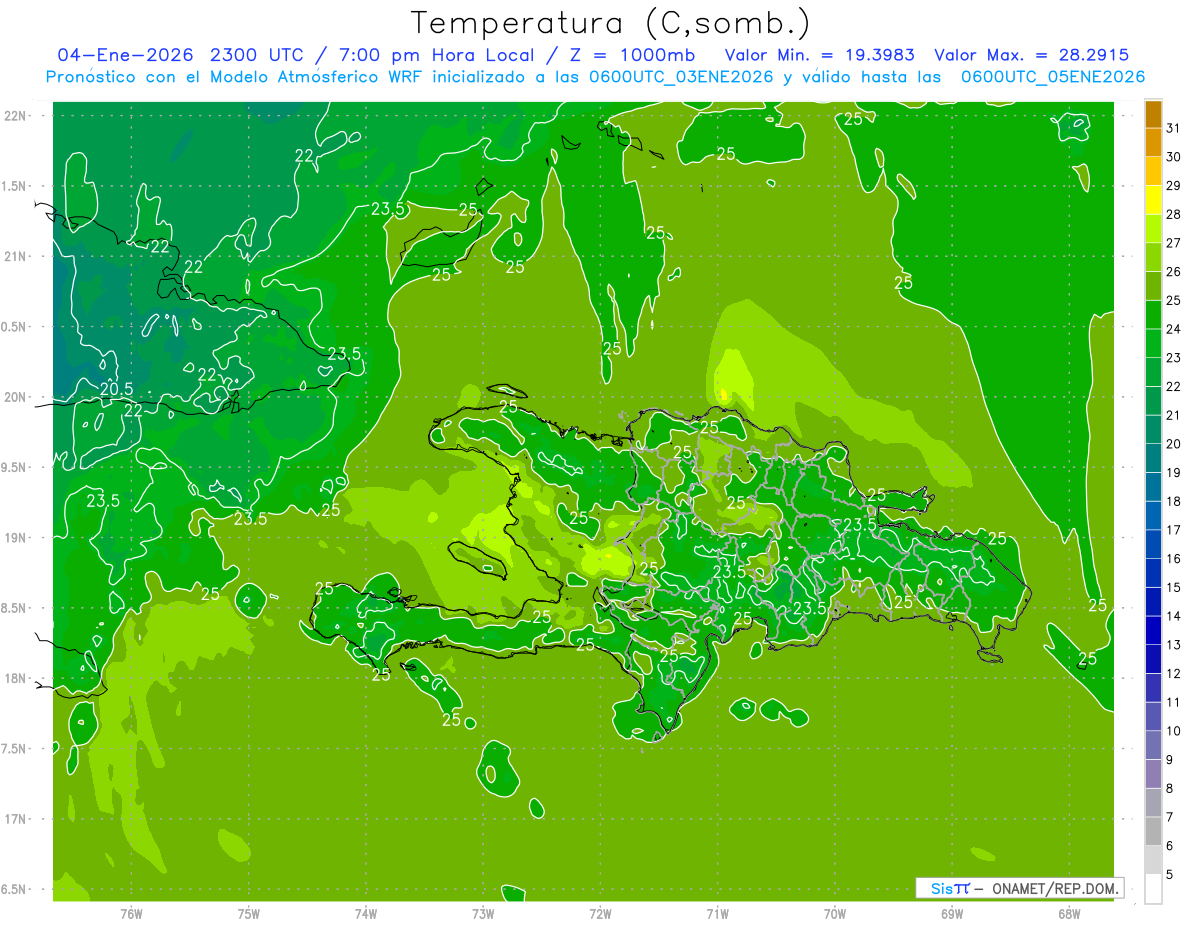Viewport: 1200px width, 927px height.
Task: Click the colorbar scale label '5'
Action: pyautogui.click(x=1170, y=875)
